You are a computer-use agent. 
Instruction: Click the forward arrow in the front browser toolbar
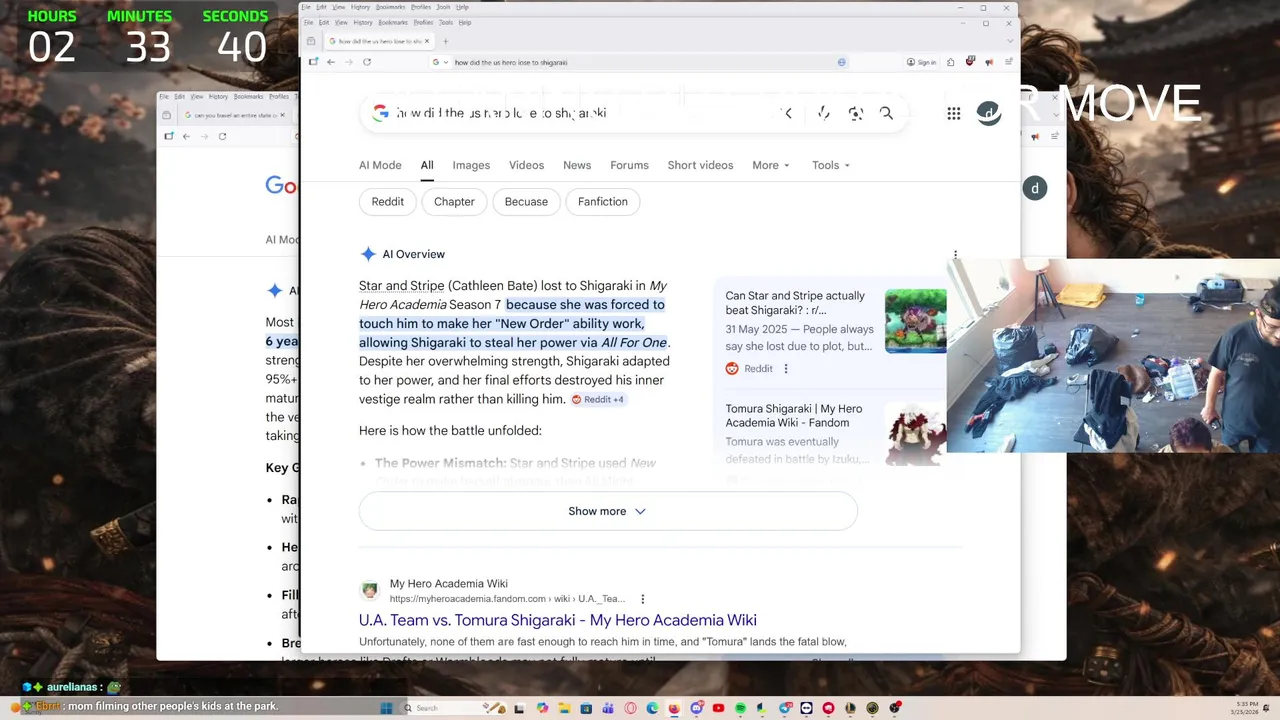click(x=348, y=62)
